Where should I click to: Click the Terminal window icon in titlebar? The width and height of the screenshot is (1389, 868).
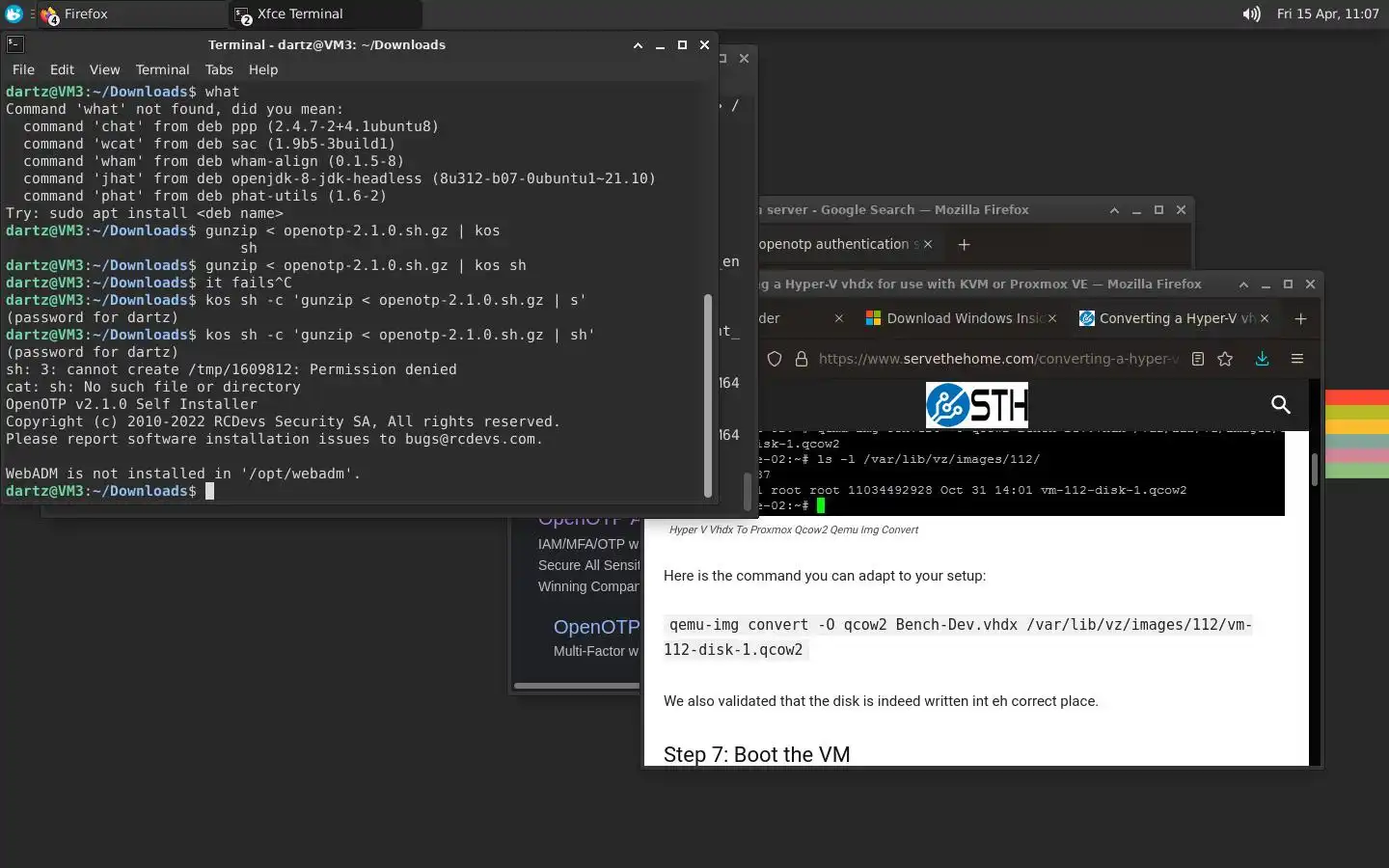point(14,44)
